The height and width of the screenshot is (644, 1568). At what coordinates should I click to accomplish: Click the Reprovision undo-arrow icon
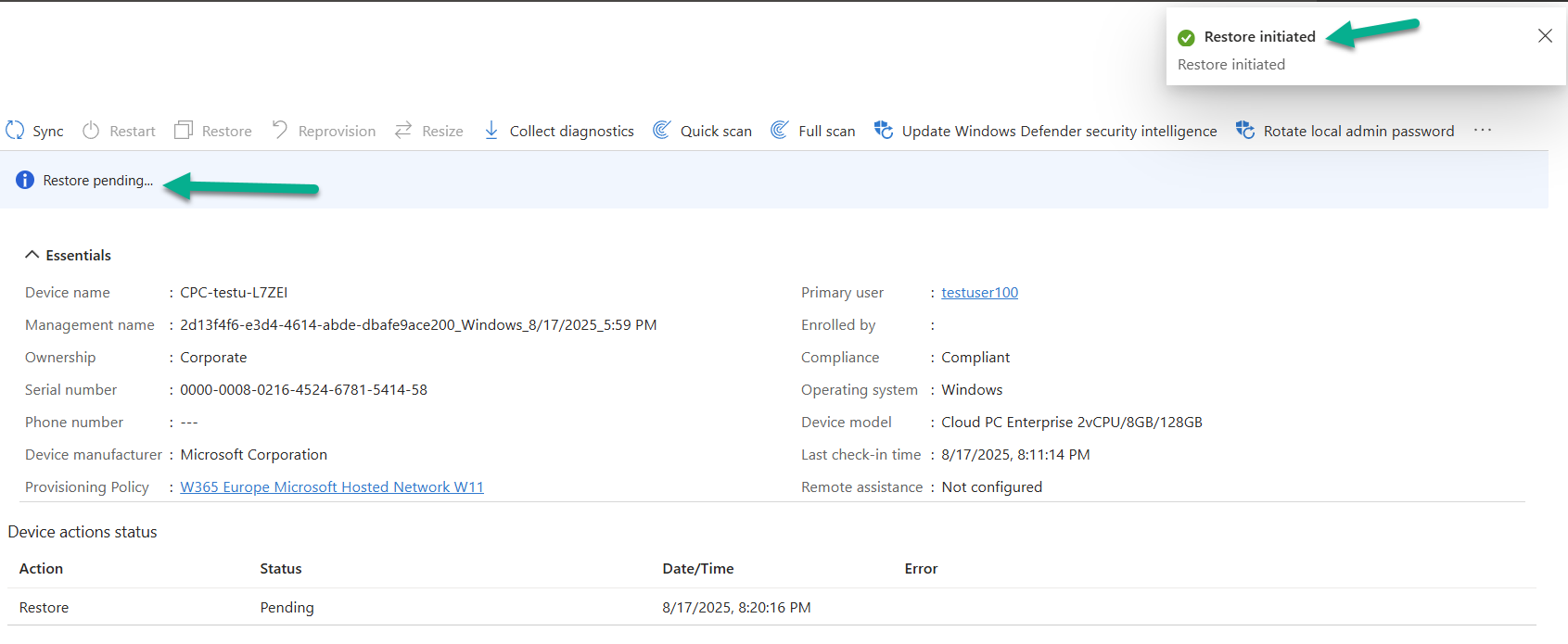[x=280, y=130]
